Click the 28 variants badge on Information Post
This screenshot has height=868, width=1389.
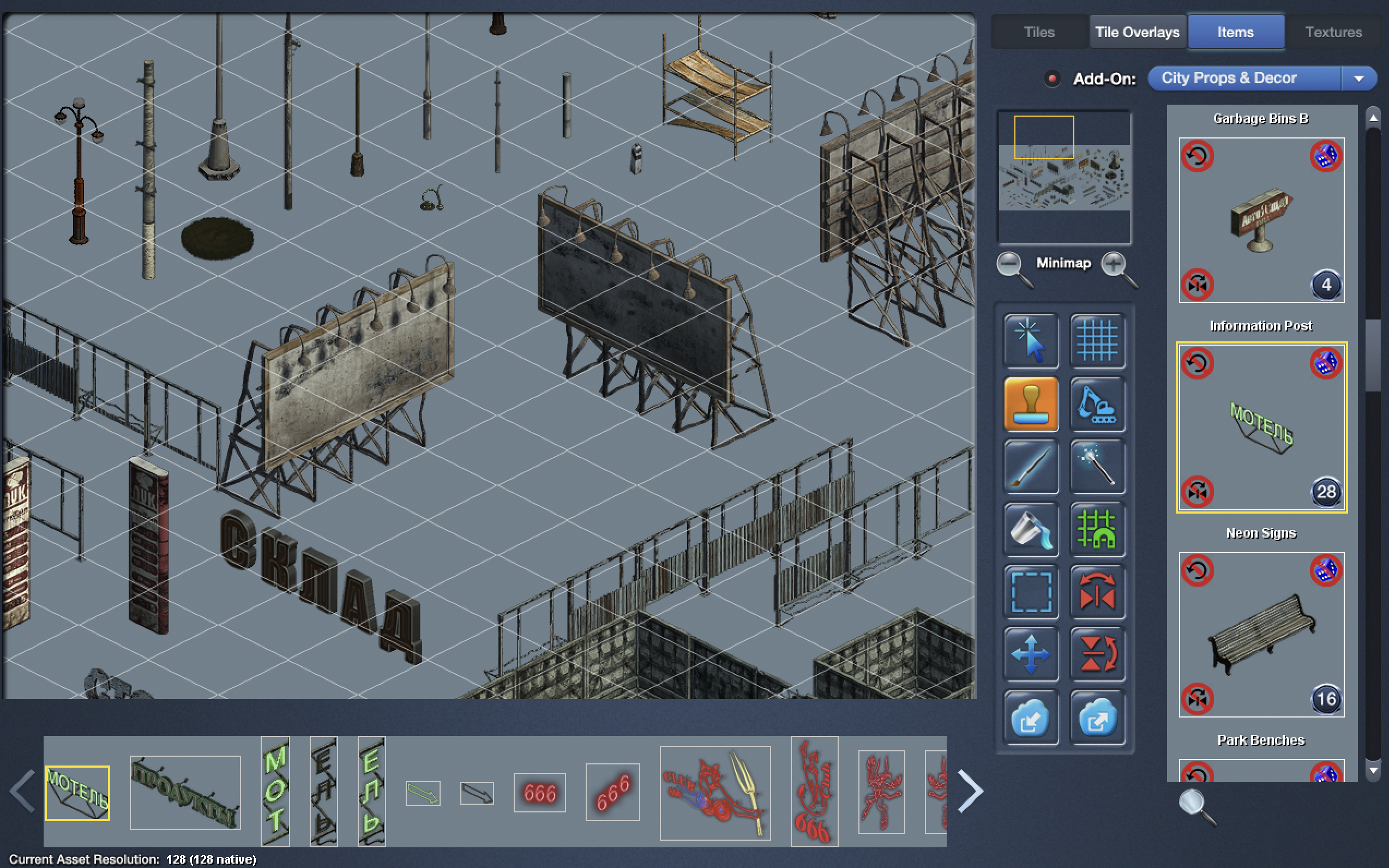[x=1326, y=492]
